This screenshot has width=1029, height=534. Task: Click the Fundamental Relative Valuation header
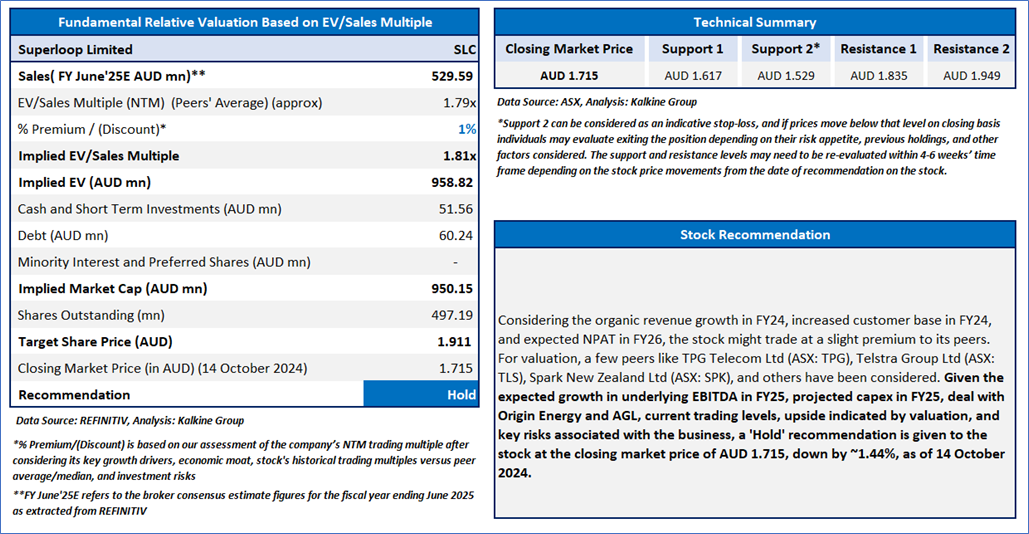coord(245,22)
